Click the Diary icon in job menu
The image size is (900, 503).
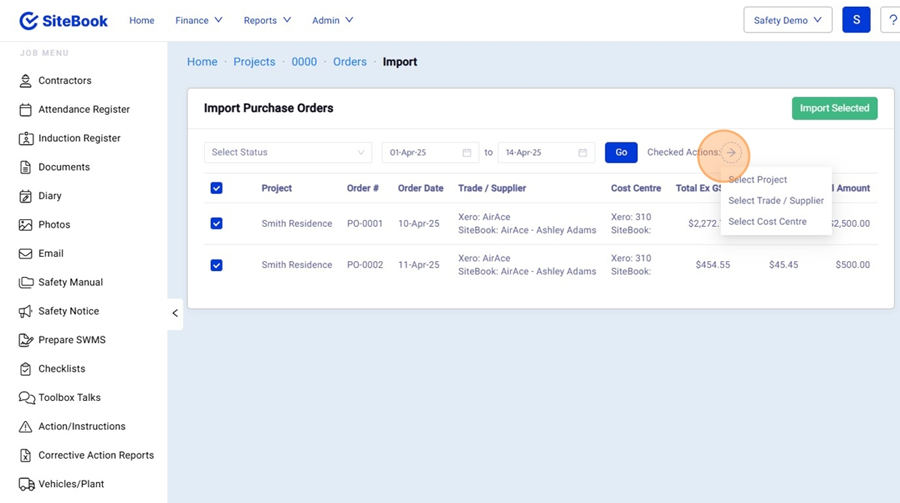26,196
